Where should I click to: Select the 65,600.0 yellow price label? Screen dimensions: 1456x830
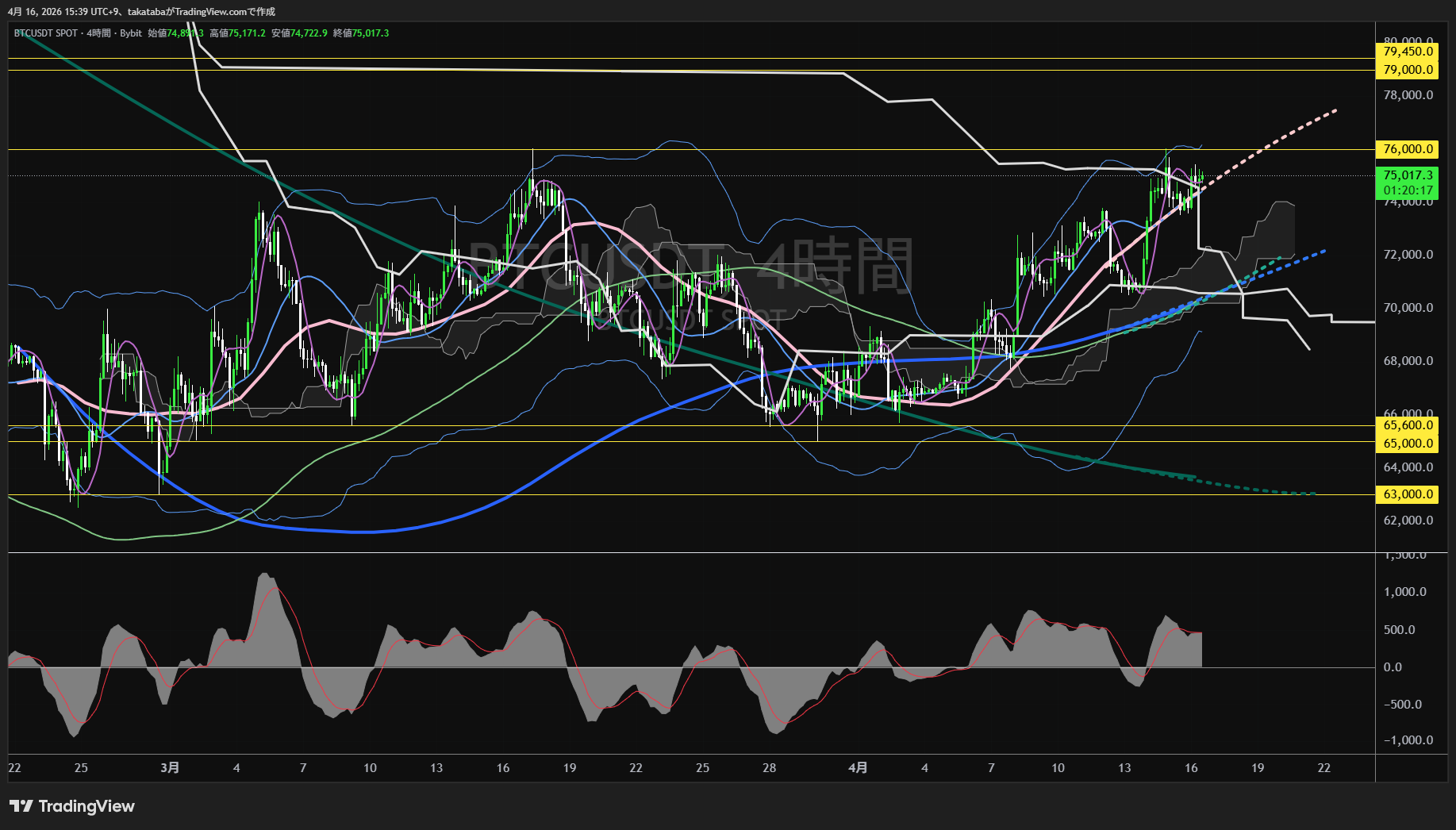(x=1408, y=425)
